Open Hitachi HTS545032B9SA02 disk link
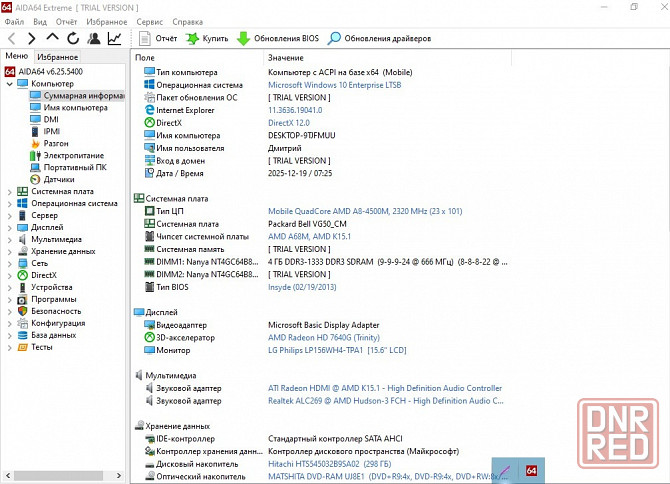Image resolution: width=670 pixels, height=484 pixels. [x=329, y=464]
